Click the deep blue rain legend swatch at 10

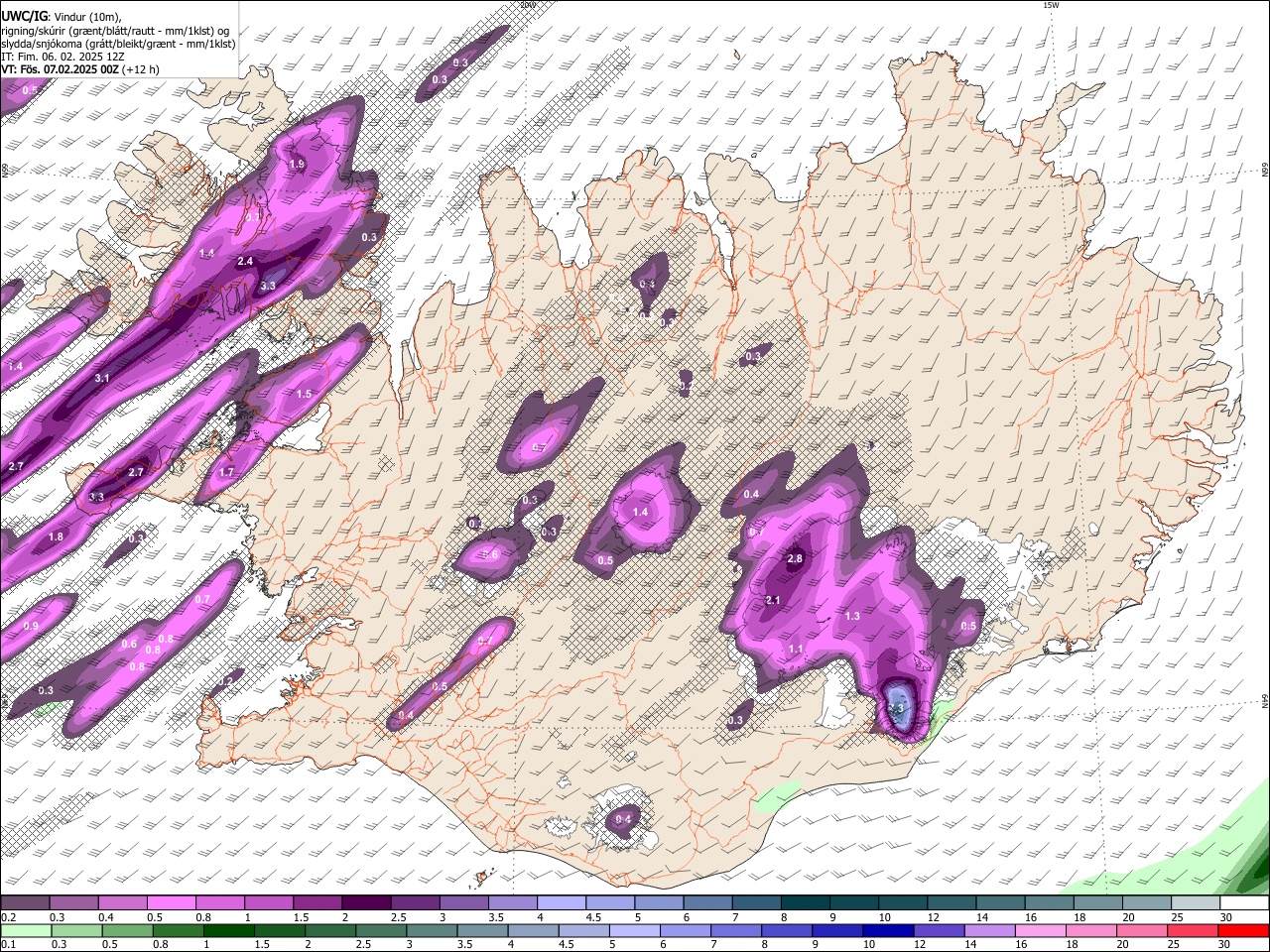(x=887, y=930)
